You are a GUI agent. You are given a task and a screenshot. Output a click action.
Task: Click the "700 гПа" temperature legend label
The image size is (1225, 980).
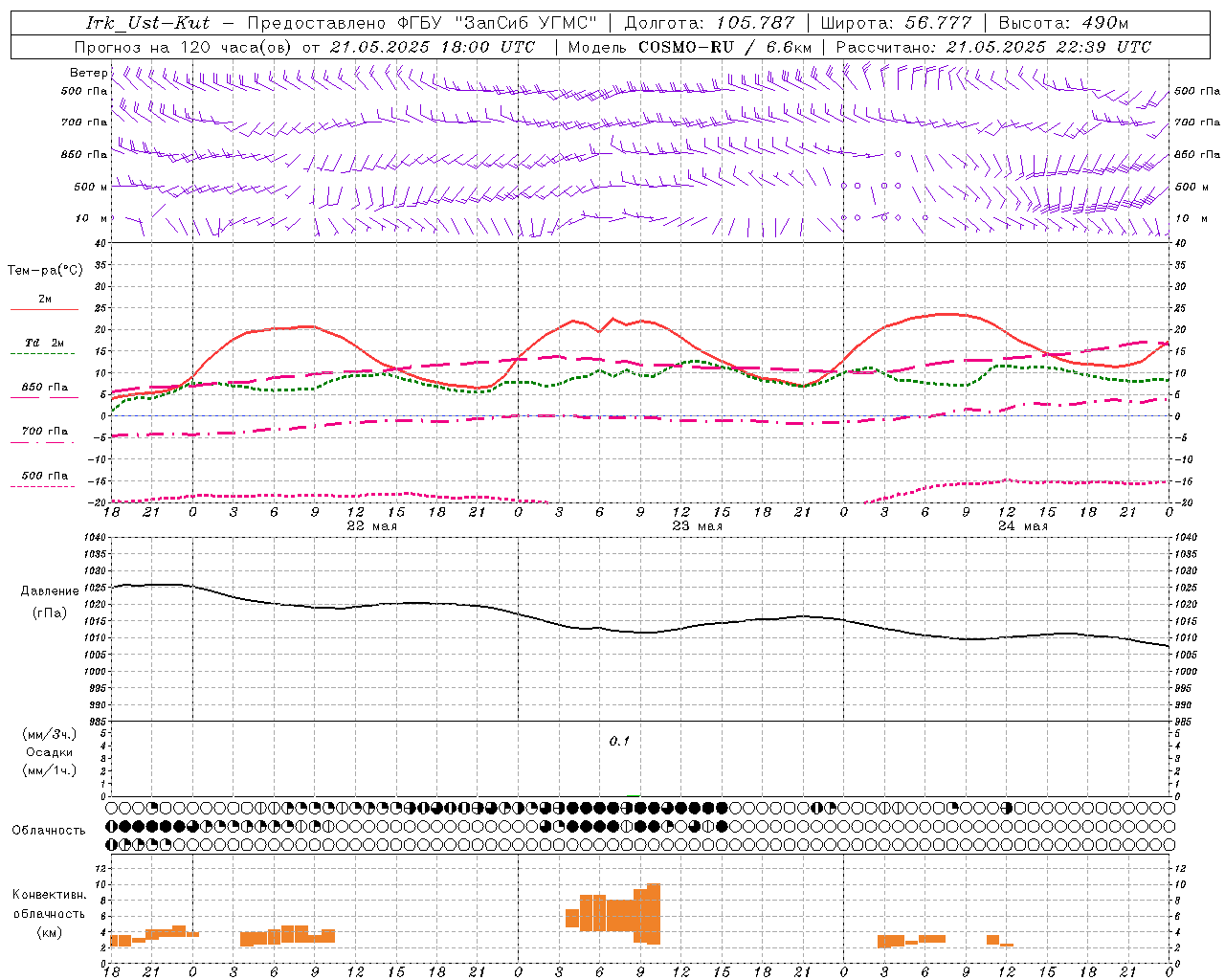45,432
